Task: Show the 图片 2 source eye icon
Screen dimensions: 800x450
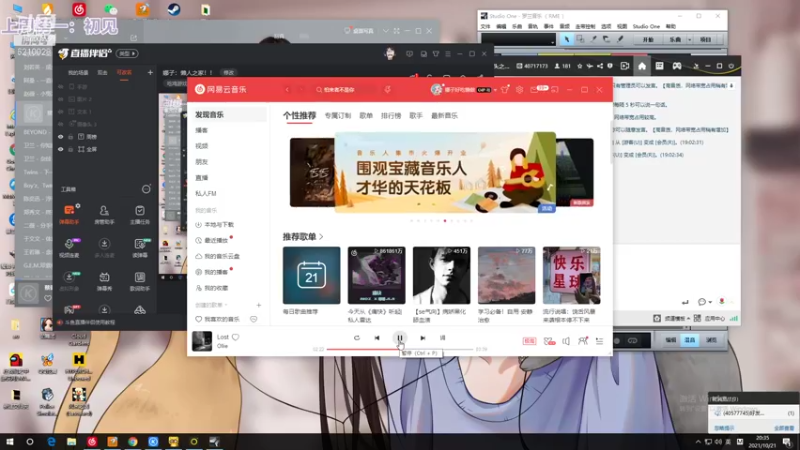Action: pyautogui.click(x=61, y=99)
